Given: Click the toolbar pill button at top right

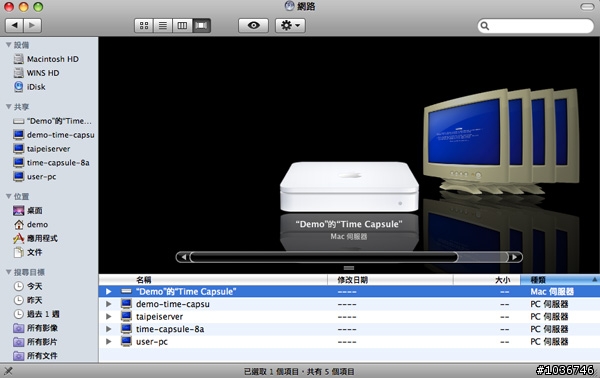Looking at the screenshot, I should click(587, 7).
